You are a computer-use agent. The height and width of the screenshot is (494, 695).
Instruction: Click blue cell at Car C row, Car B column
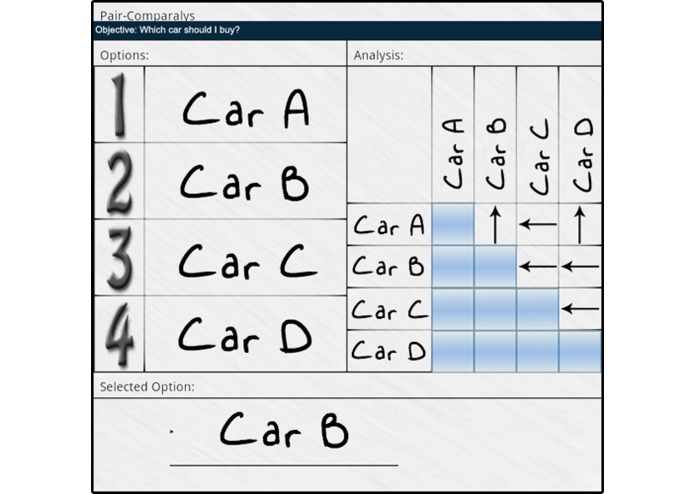click(x=495, y=309)
